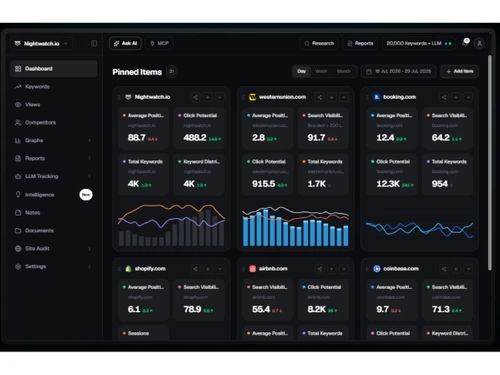This screenshot has height=375, width=500.
Task: Open Documents in the sidebar
Action: point(53,231)
